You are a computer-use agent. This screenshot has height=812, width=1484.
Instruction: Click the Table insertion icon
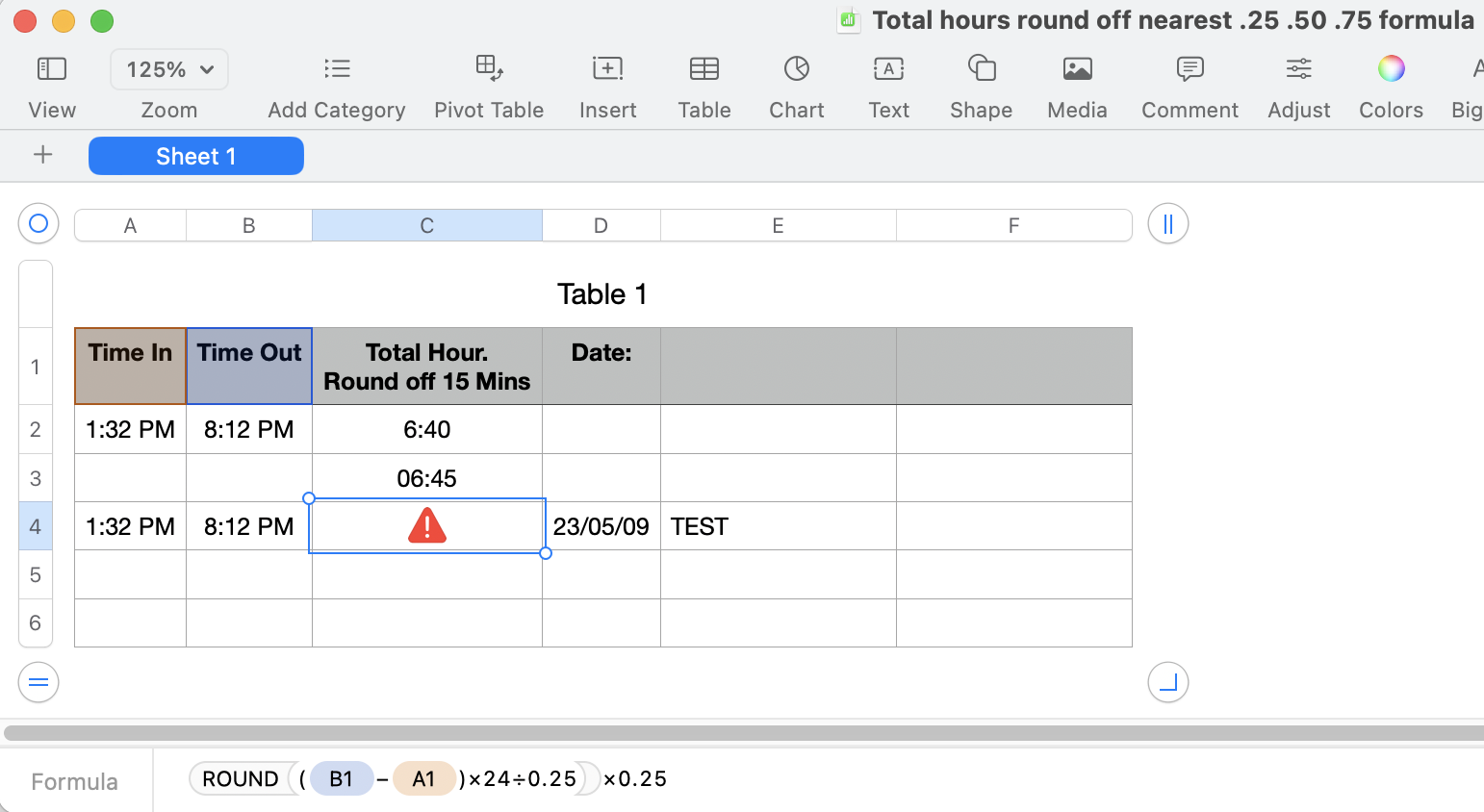coord(704,82)
